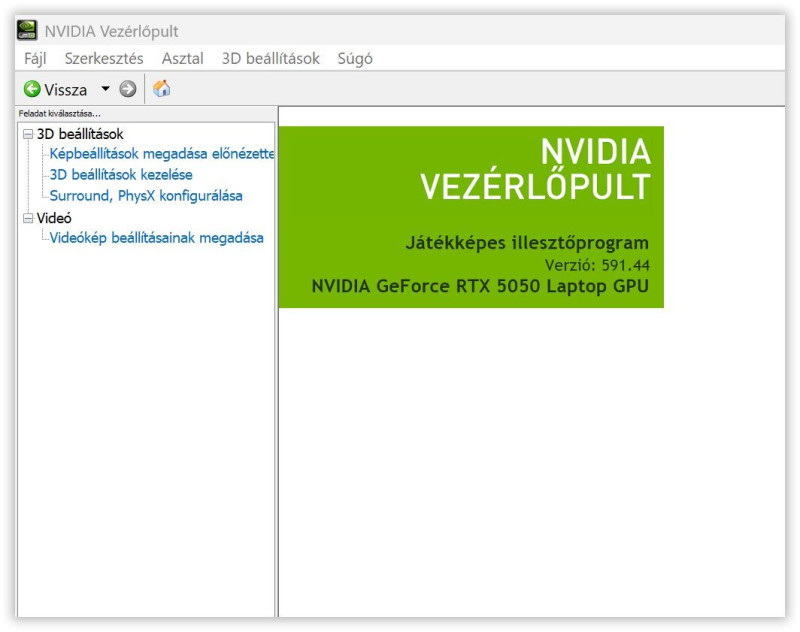This screenshot has height=632, width=800.
Task: Open the Vissza history dropdown arrow
Action: point(106,89)
